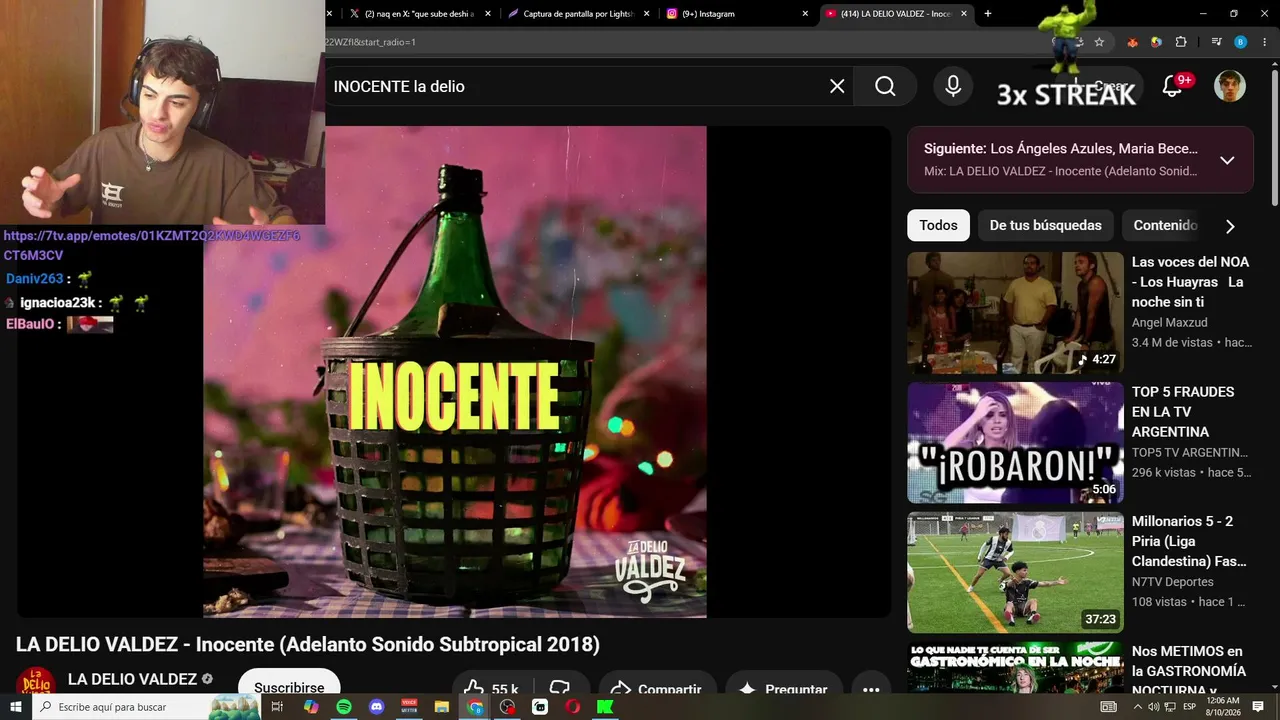1280x720 pixels.
Task: Click the orange fox extension icon
Action: (x=1132, y=42)
